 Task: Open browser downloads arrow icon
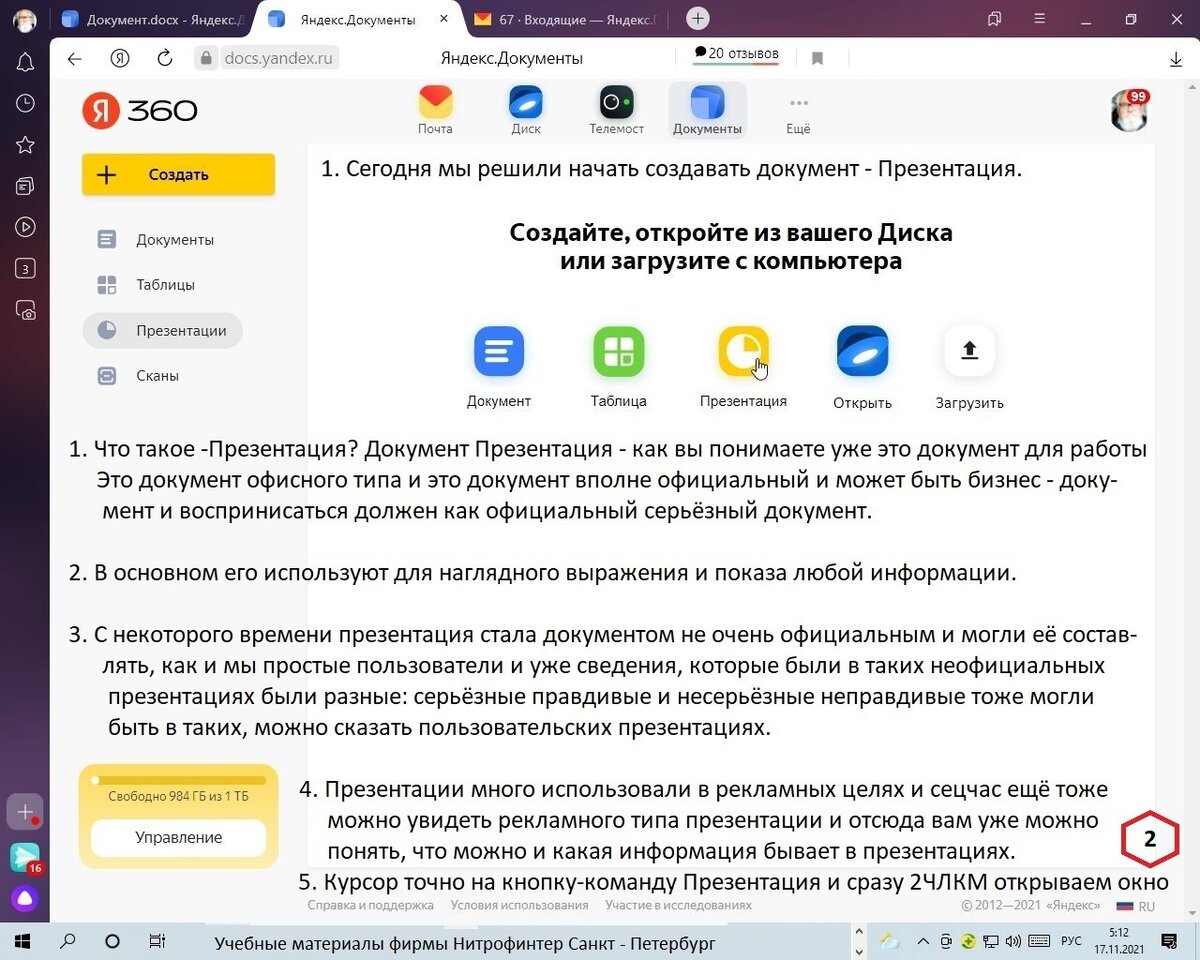click(x=1176, y=59)
